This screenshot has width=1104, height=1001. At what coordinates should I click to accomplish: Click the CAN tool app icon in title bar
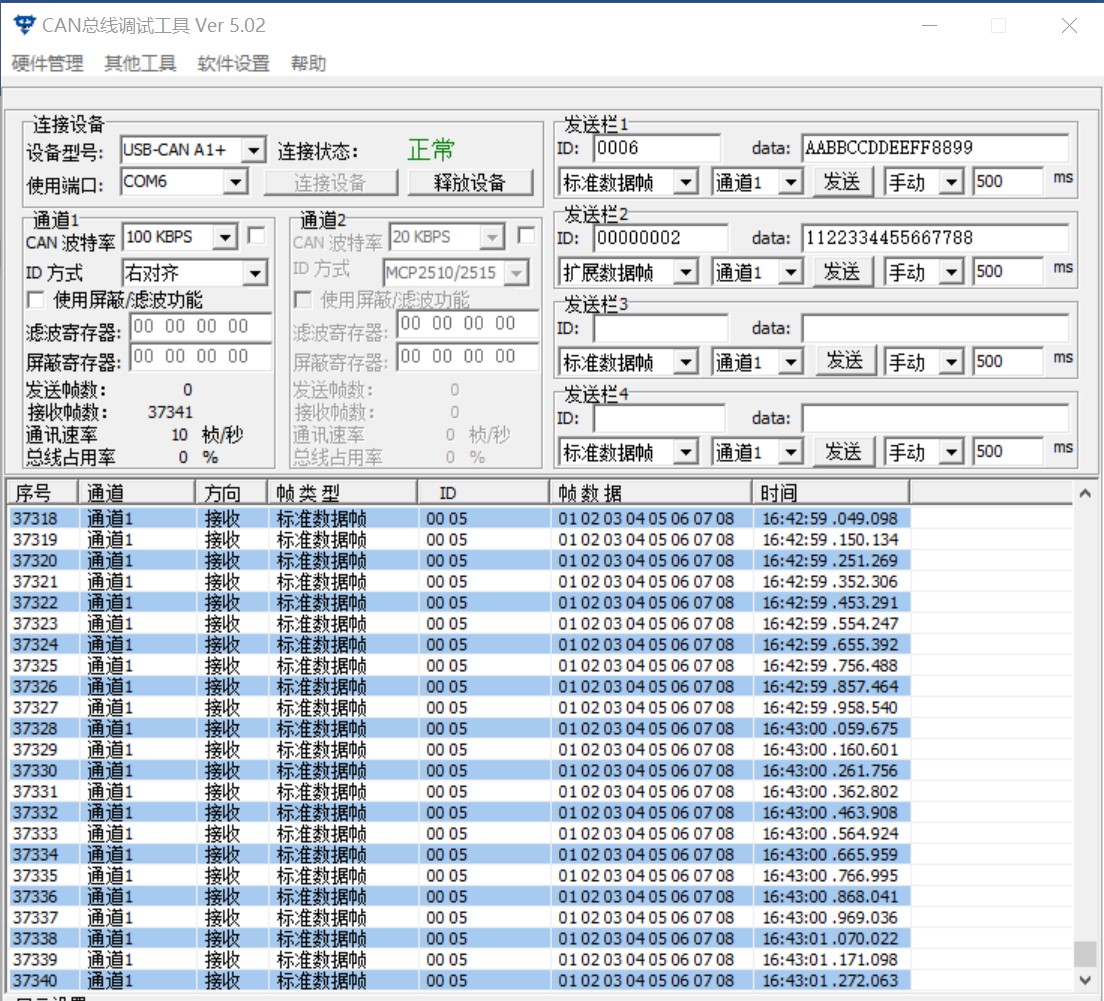pyautogui.click(x=24, y=25)
